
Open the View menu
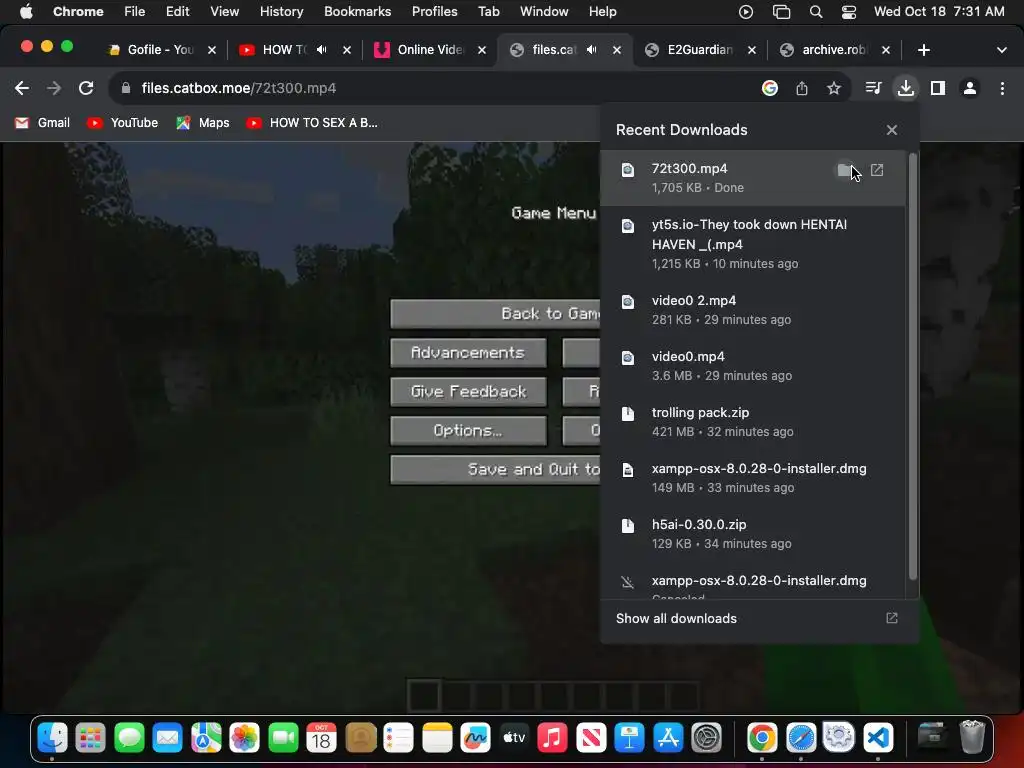coord(224,11)
